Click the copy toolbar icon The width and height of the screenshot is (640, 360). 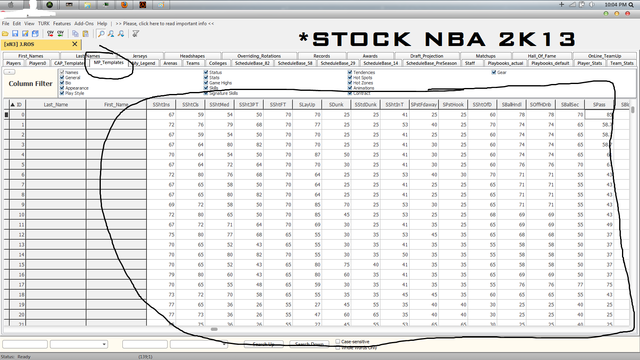pos(76,33)
